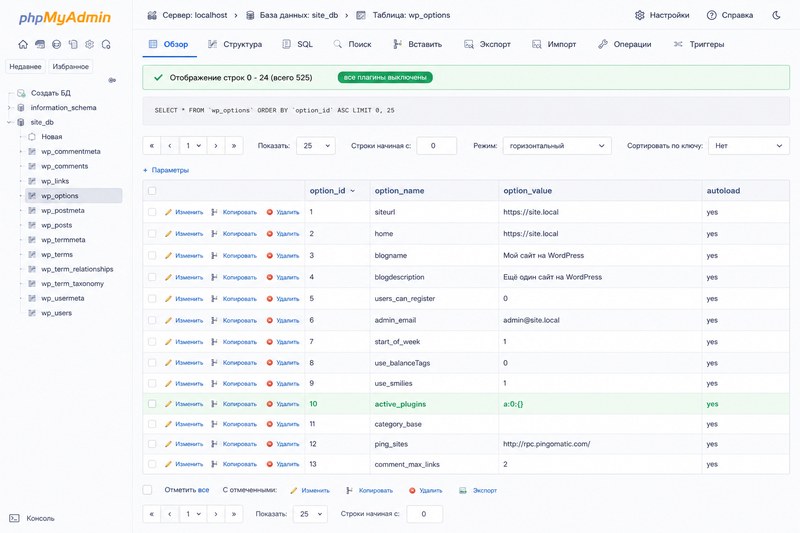Click the Сервер: localhost breadcrumb icon
This screenshot has width=800, height=533.
[x=152, y=15]
